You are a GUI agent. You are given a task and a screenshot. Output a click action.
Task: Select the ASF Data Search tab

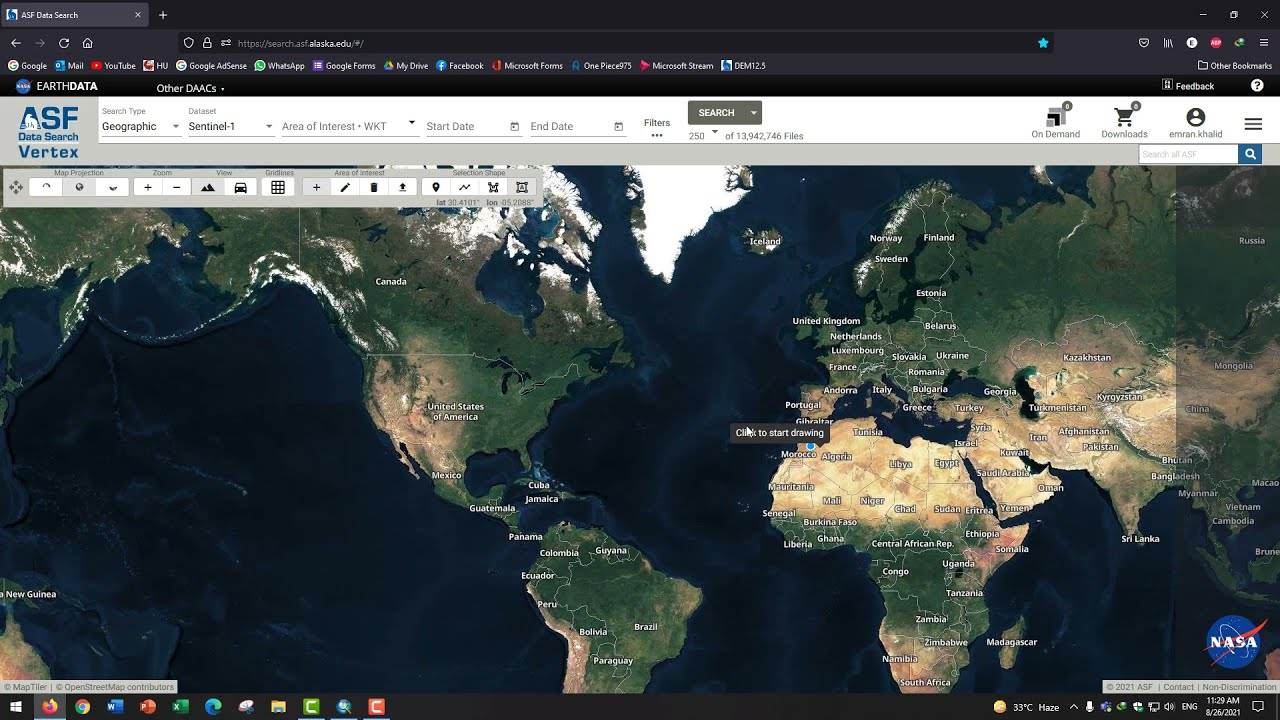pyautogui.click(x=75, y=15)
